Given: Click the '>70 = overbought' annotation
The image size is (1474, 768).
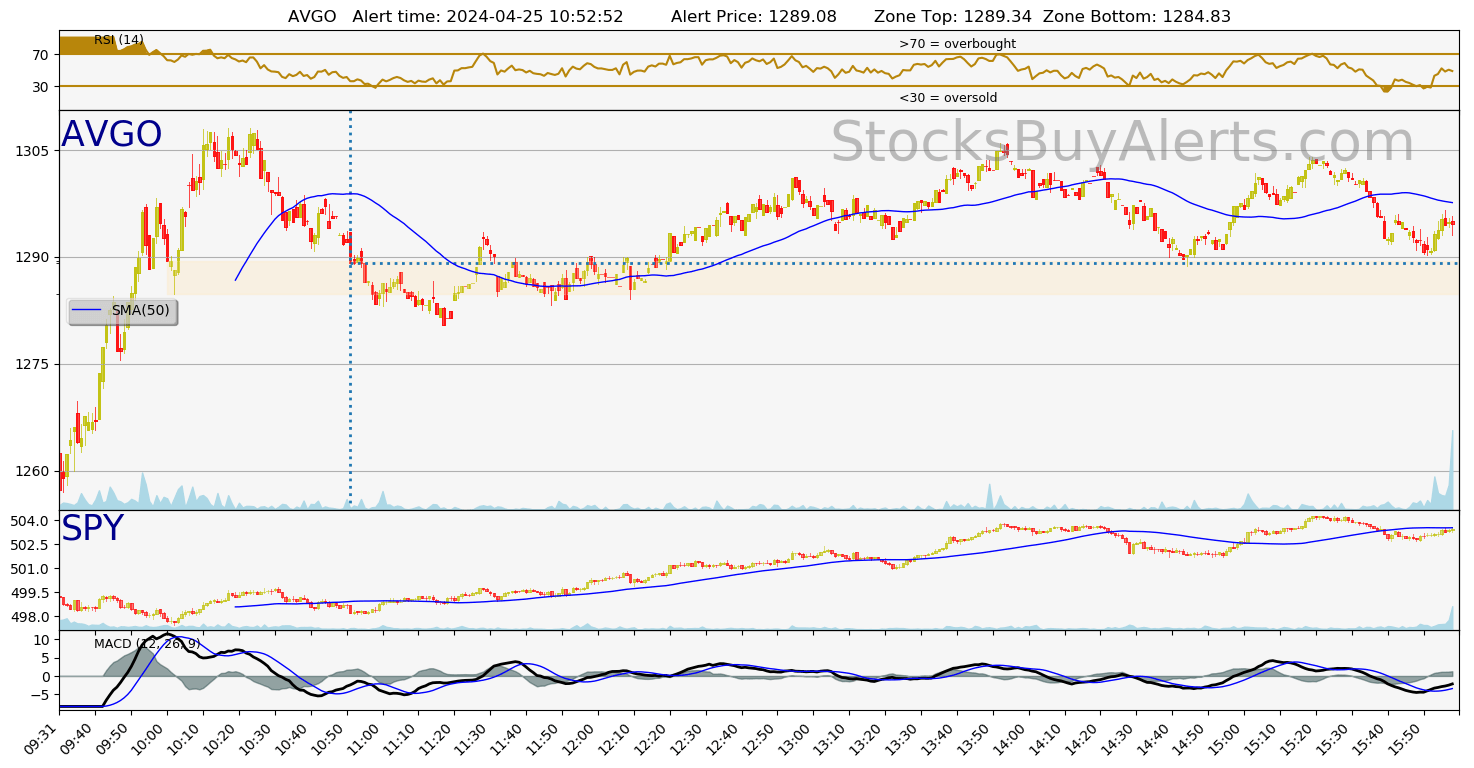Looking at the screenshot, I should coord(957,44).
